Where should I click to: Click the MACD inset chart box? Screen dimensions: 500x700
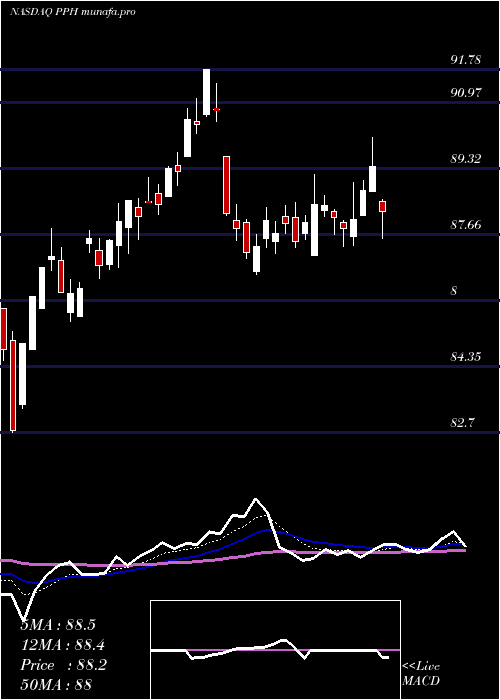coord(275,650)
